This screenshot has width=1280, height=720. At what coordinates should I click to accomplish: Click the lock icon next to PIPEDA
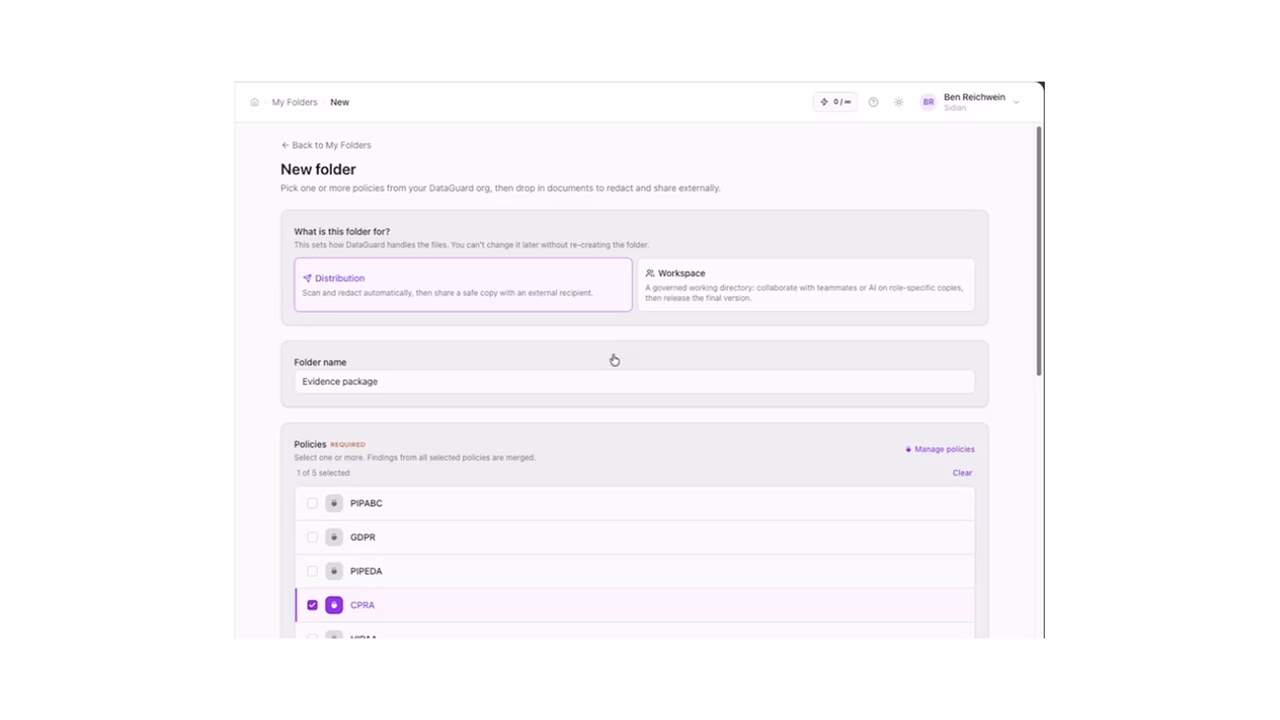(334, 571)
